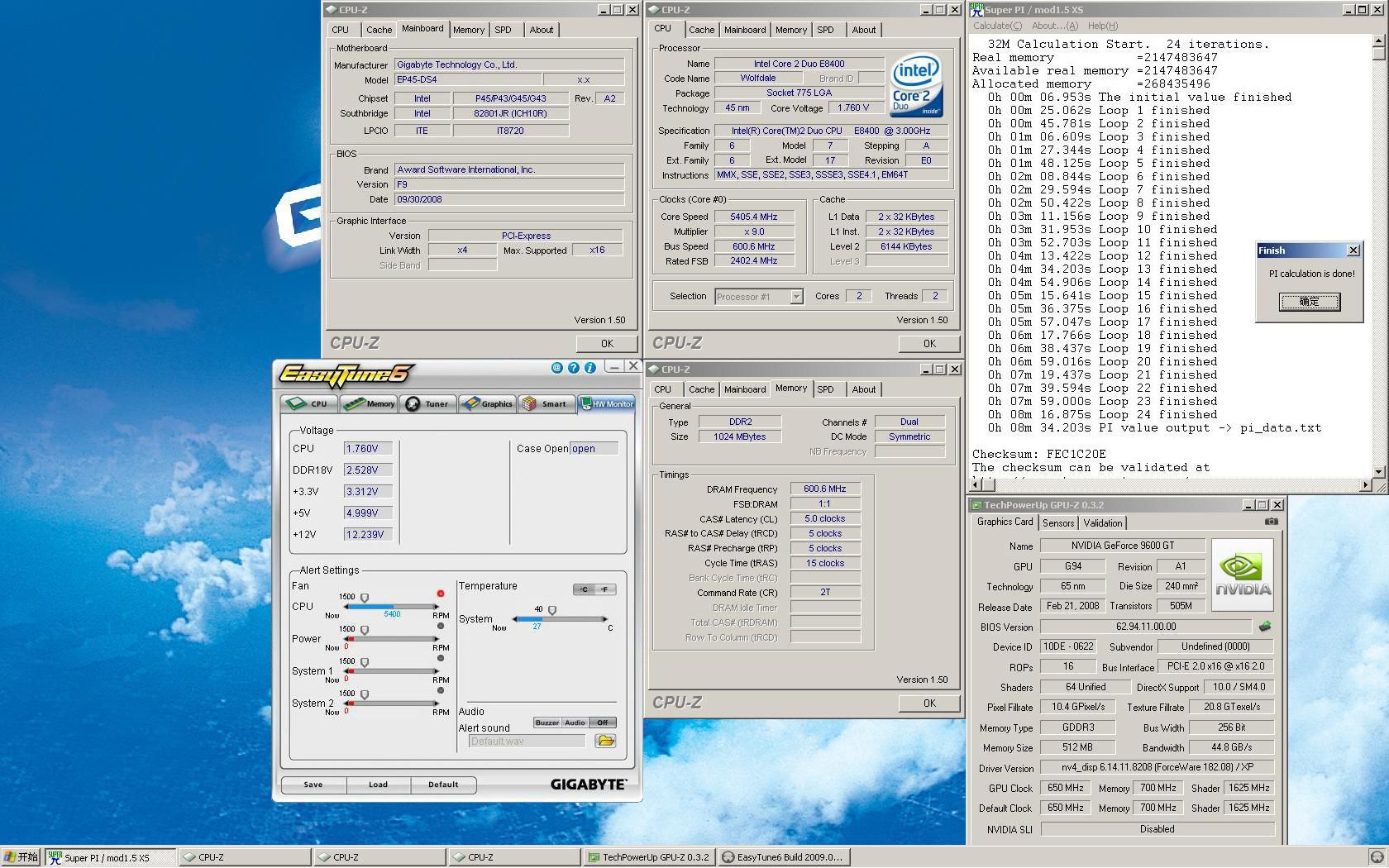Click the title icon of the CPU-Z Mainboard window
Viewport: 1389px width, 868px height.
[x=332, y=10]
